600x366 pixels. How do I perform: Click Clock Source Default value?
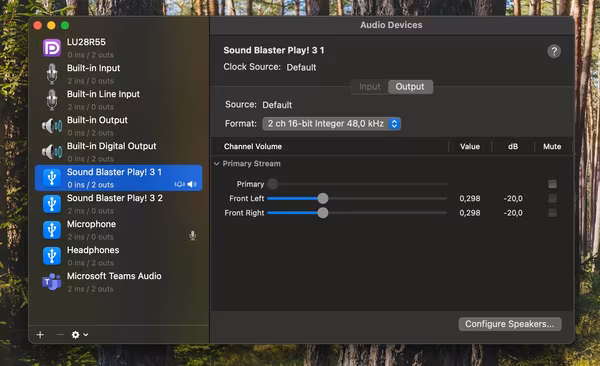point(301,67)
